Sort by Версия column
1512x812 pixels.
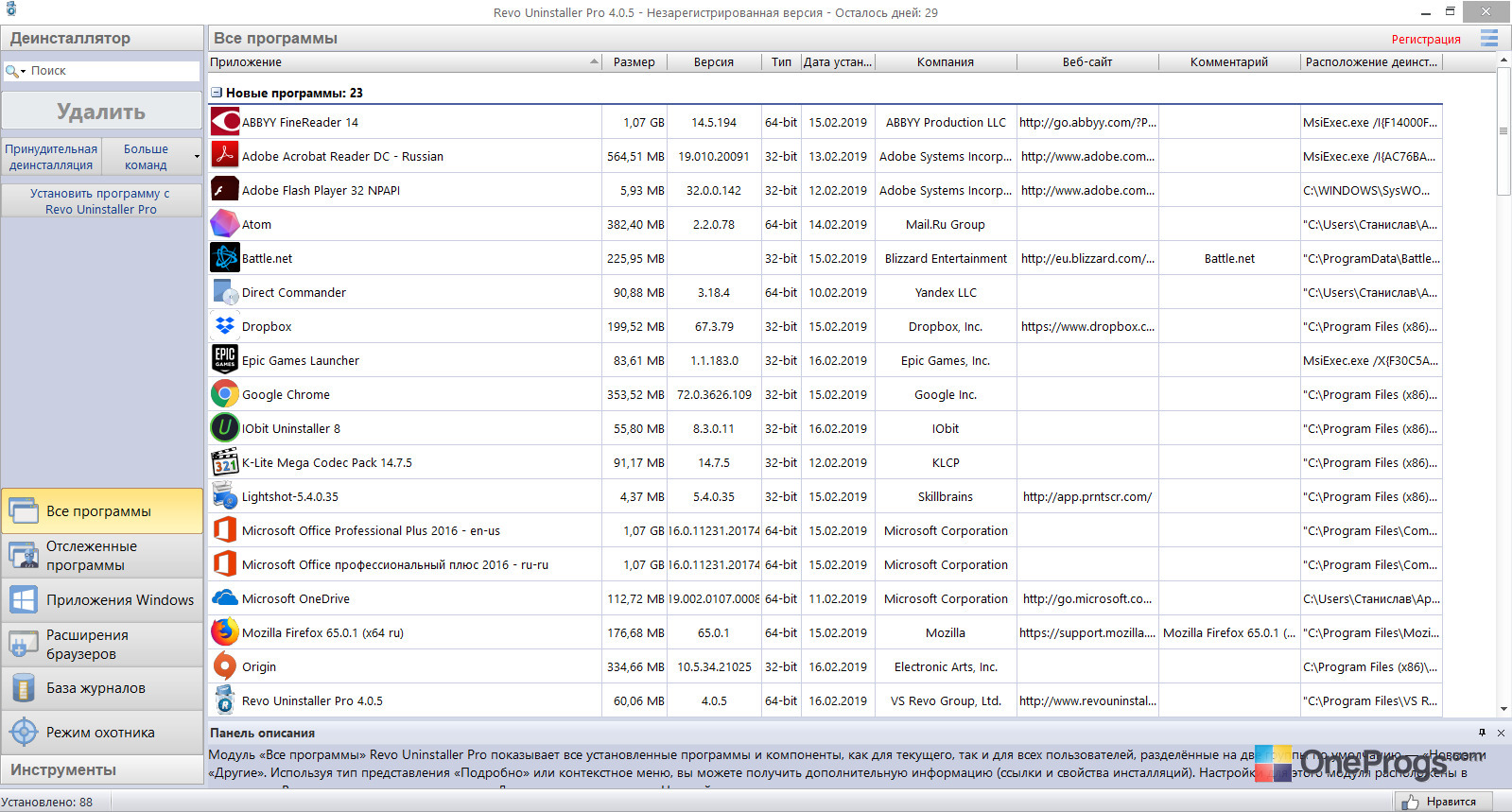click(714, 62)
